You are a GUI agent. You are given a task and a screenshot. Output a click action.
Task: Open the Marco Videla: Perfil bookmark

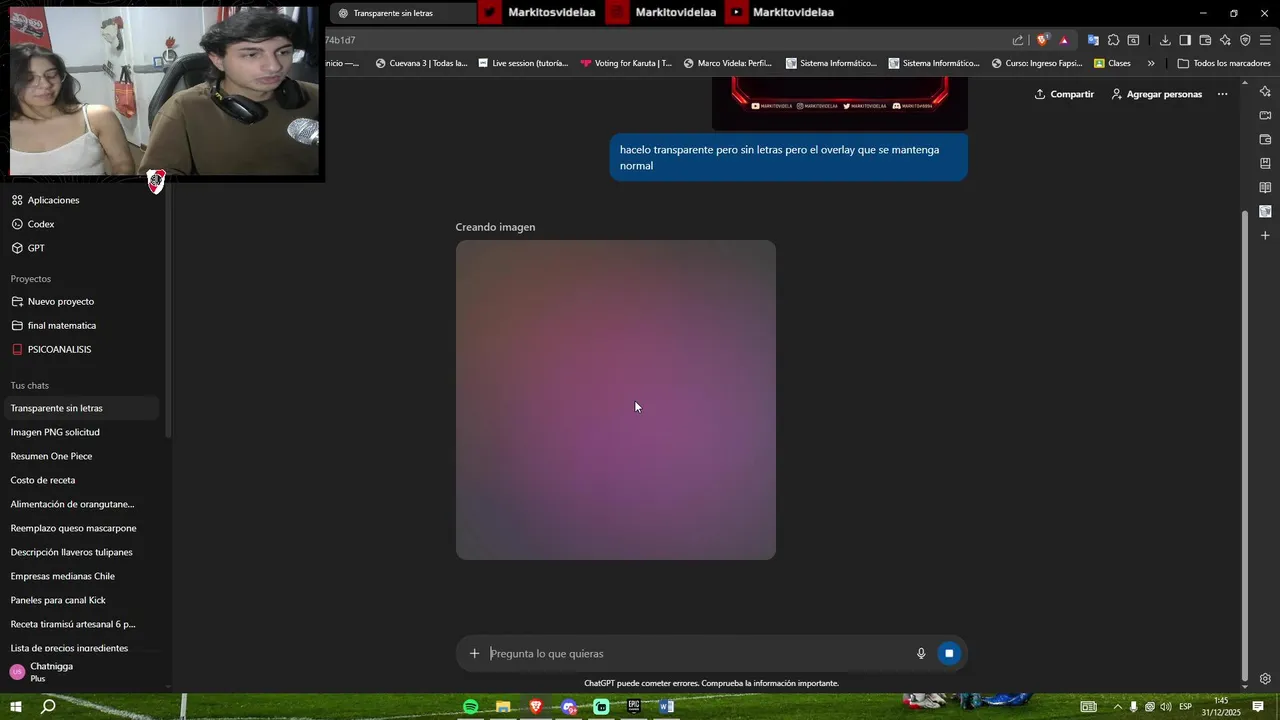pos(727,63)
